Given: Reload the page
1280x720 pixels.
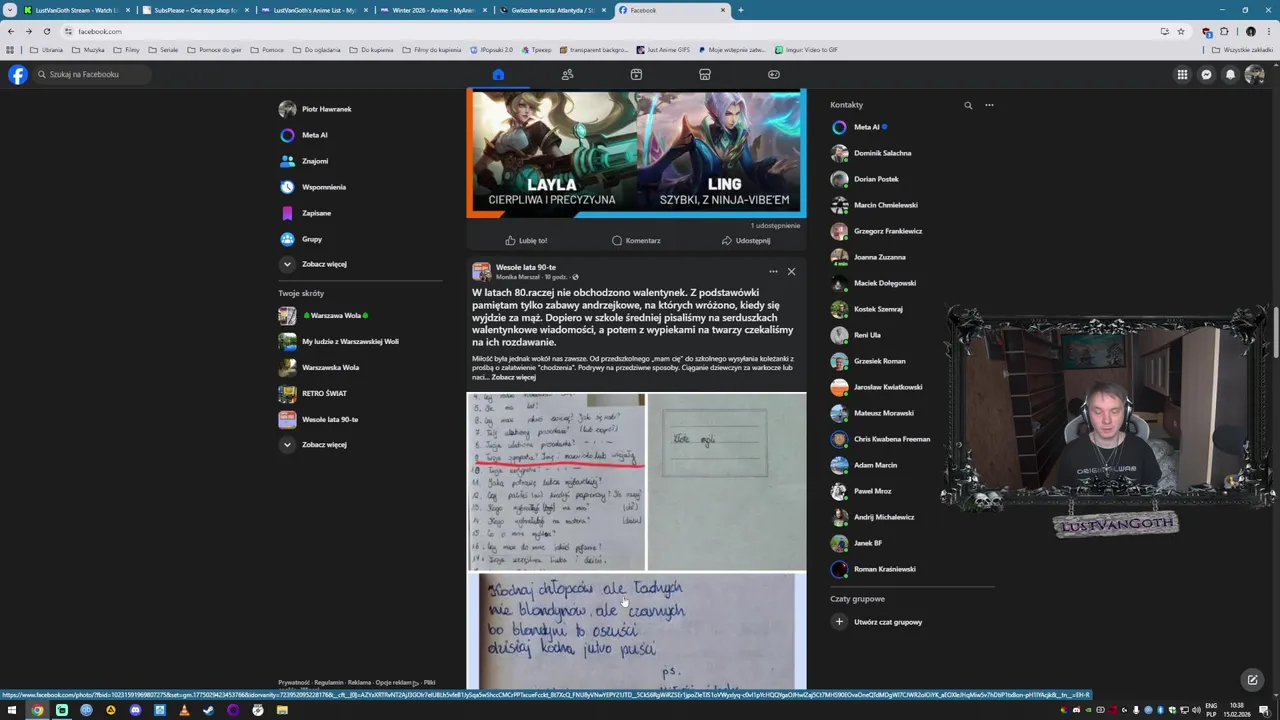Looking at the screenshot, I should 46,31.
